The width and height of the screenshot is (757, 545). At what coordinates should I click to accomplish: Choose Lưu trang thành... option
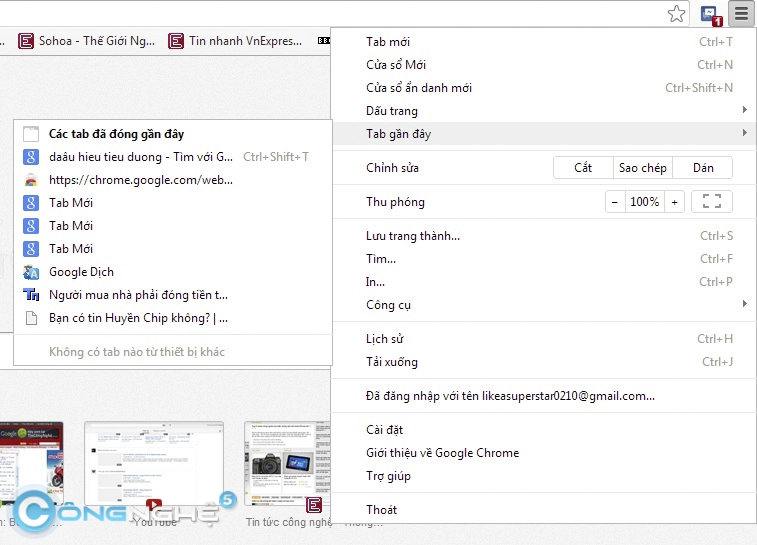tap(544, 236)
